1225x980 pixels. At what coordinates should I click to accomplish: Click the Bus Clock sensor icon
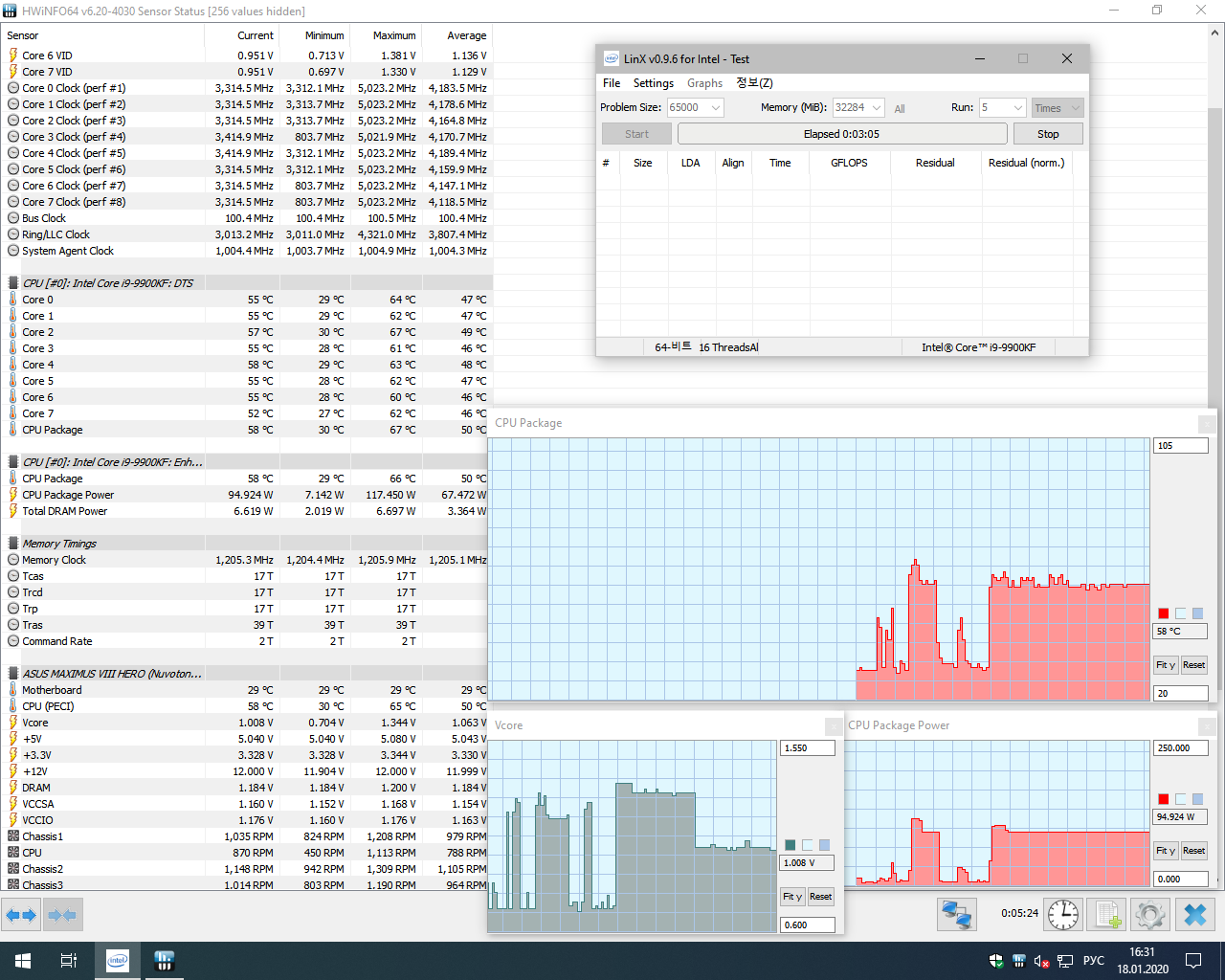coord(13,218)
